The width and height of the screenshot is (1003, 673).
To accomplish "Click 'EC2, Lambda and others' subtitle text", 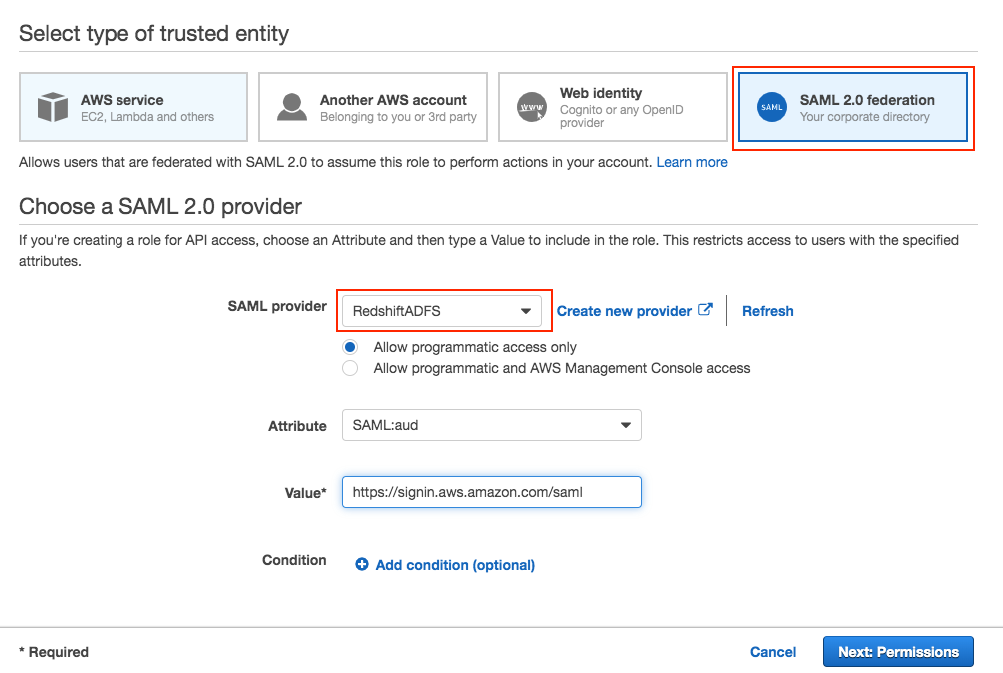I will click(x=147, y=117).
